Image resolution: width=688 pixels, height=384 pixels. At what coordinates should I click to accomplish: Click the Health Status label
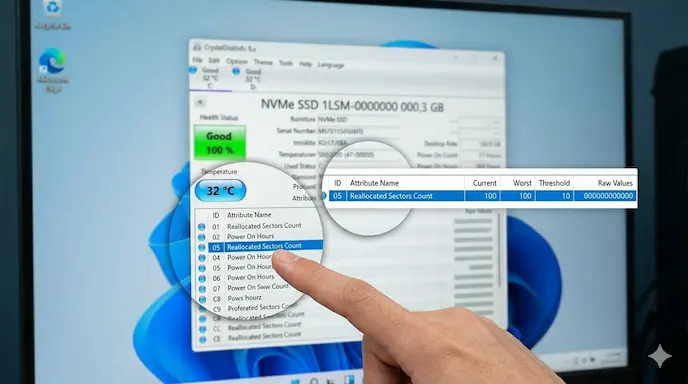coord(219,118)
